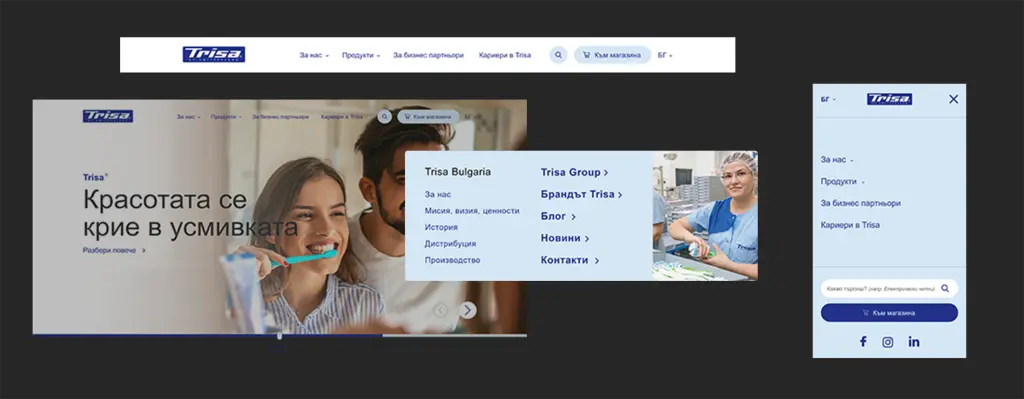This screenshot has width=1024, height=399.
Task: Open 'За бизнес партньори' in mobile menu
Action: coord(861,203)
